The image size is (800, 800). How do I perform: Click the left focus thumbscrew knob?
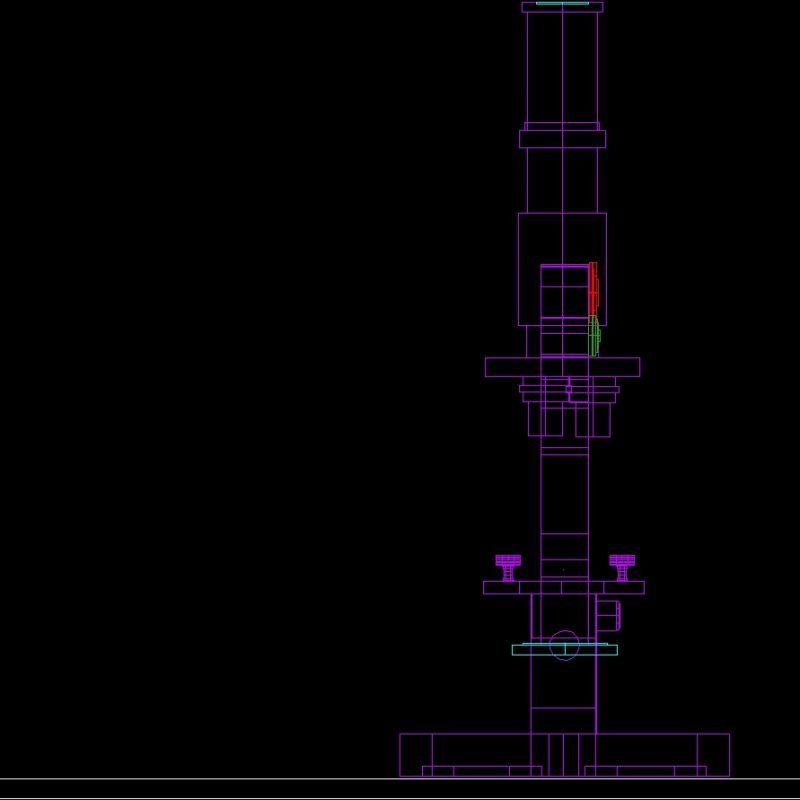click(x=506, y=560)
